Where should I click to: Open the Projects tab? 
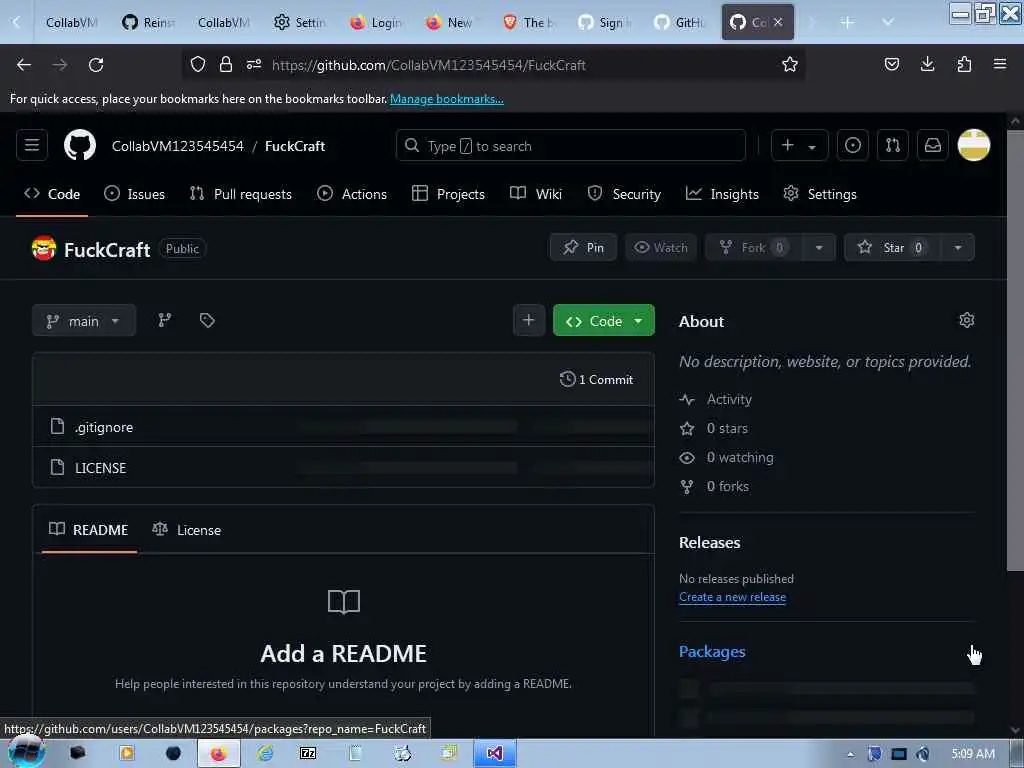pyautogui.click(x=449, y=194)
